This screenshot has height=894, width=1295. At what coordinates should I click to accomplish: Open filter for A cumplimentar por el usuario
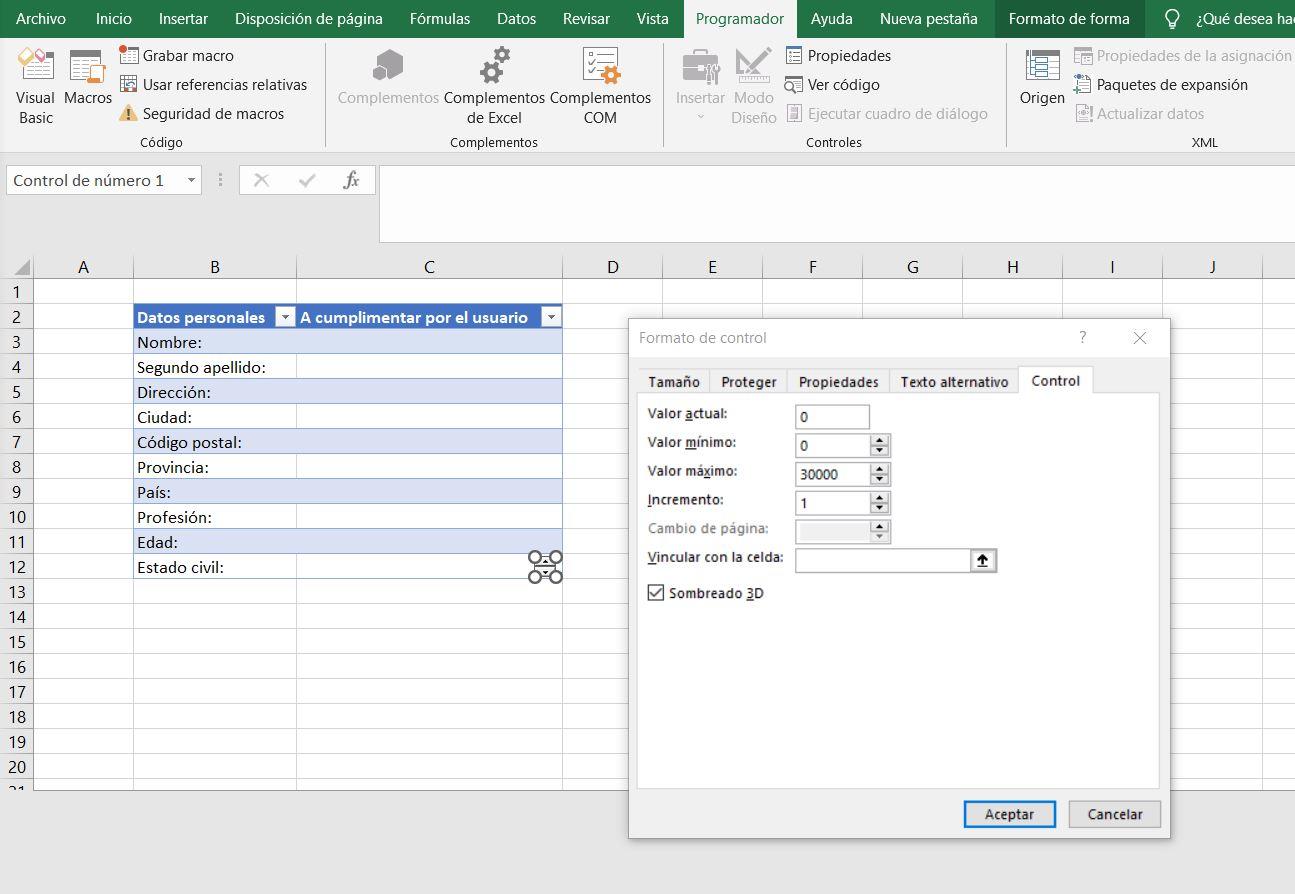tap(551, 316)
